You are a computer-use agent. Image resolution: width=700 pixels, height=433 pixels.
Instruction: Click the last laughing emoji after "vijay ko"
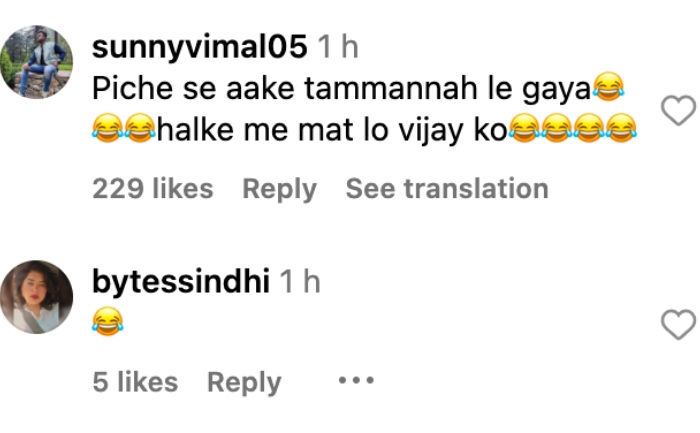621,128
